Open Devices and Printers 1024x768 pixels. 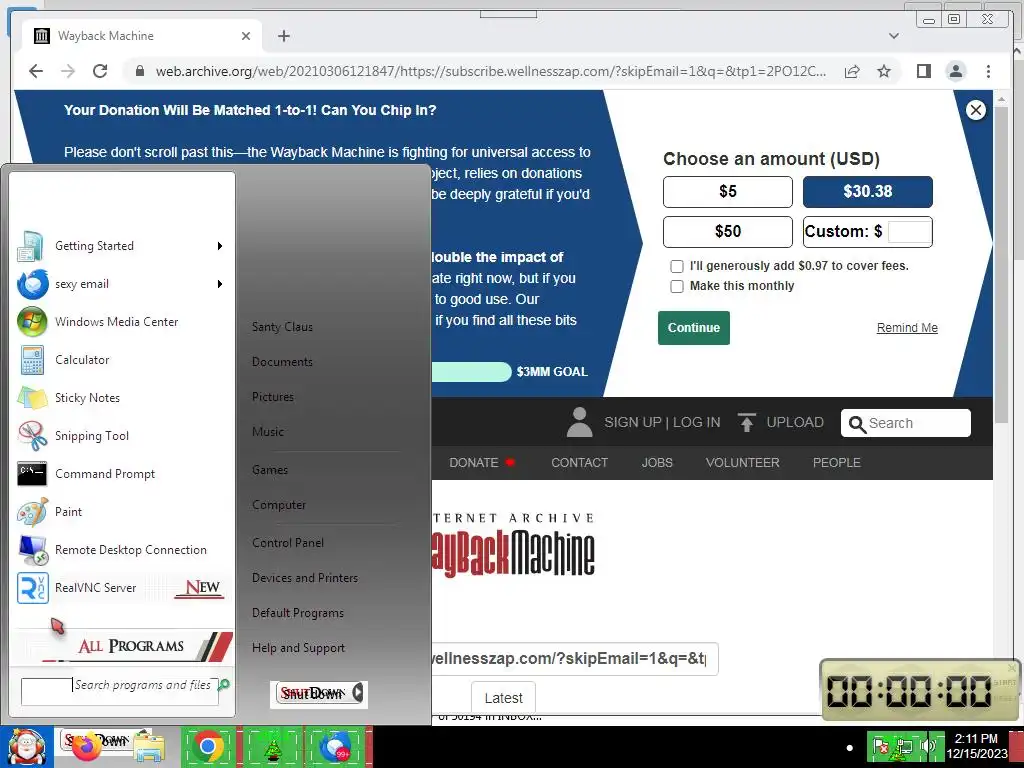(305, 578)
